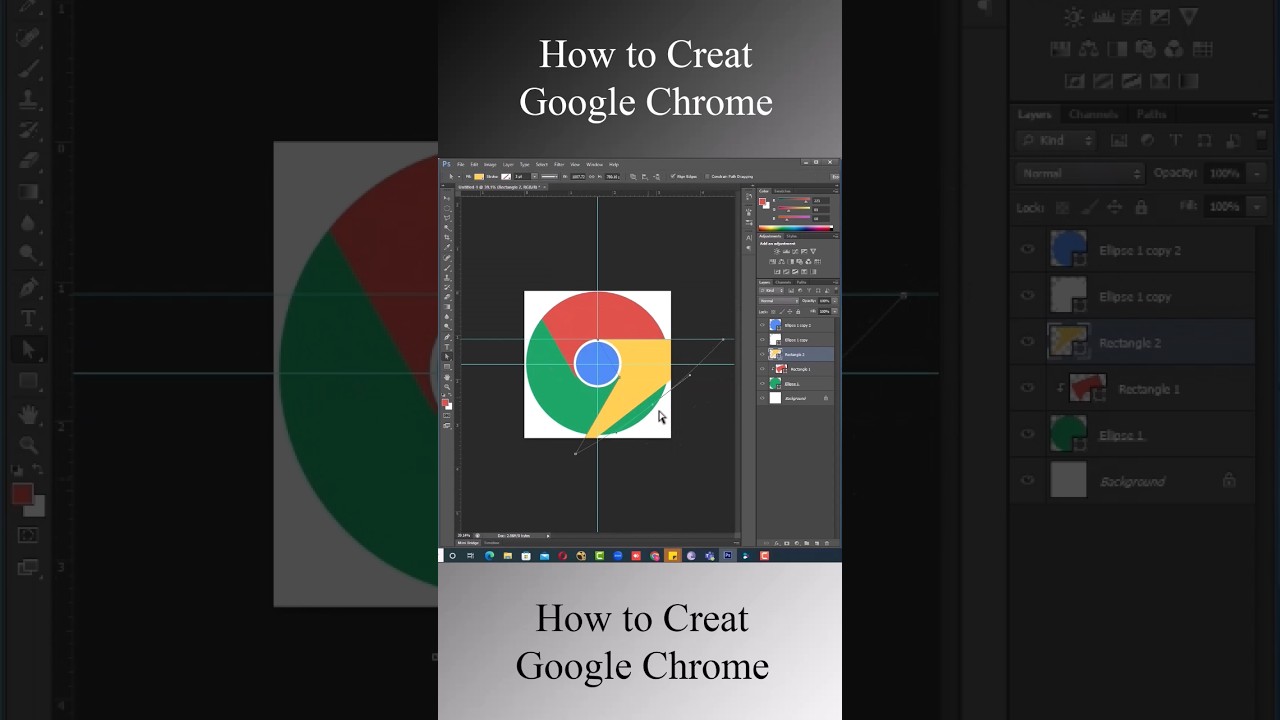Click the Rectangle 2 layer thumbnail in Photoshop window
The image size is (1280, 720).
pyautogui.click(x=773, y=354)
